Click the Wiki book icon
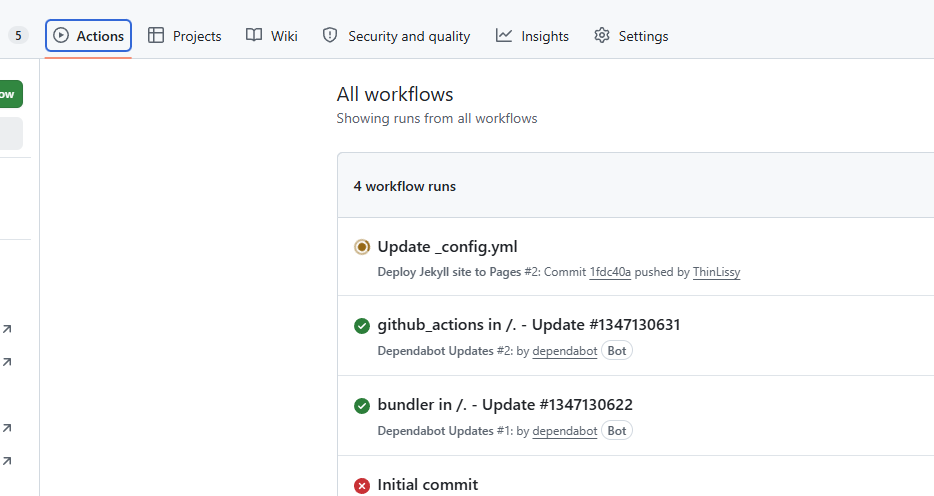This screenshot has height=496, width=934. pos(254,36)
